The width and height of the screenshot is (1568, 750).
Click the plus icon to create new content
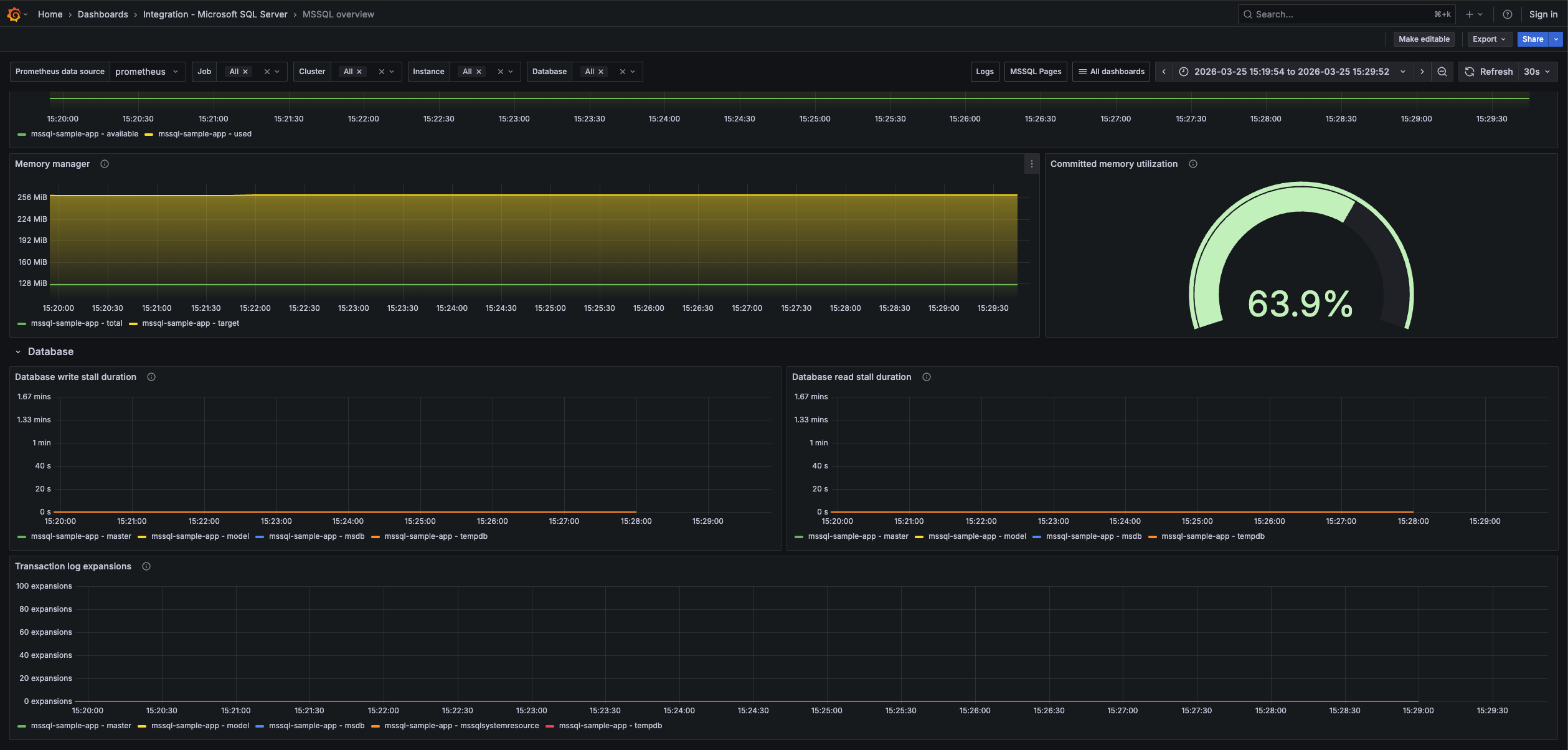[1470, 14]
